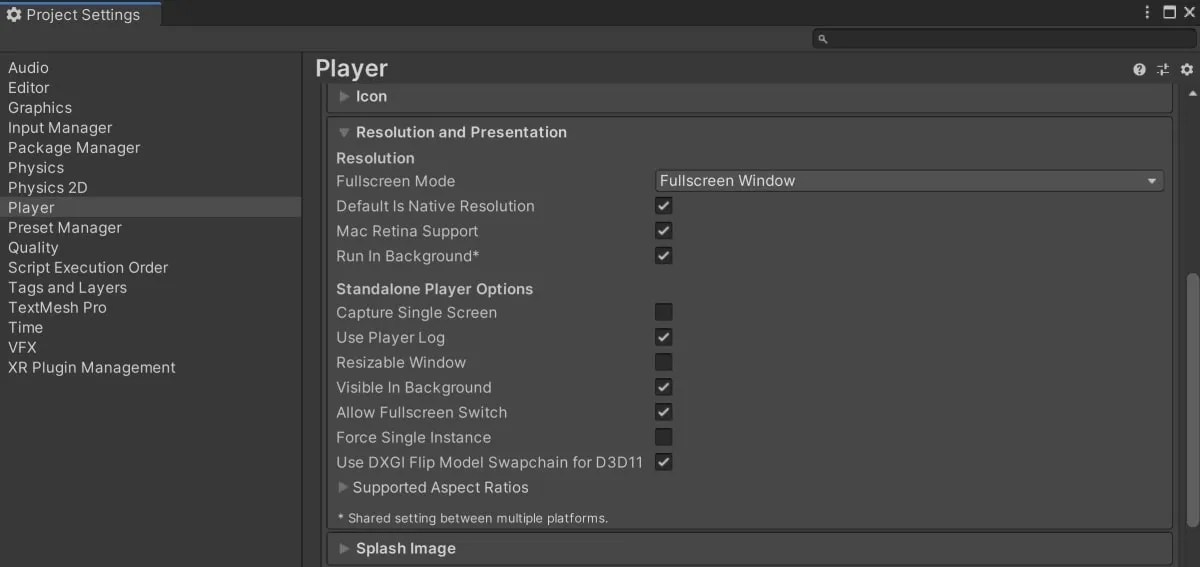Toggle Run In Background checkbox
This screenshot has height=567, width=1200.
[663, 256]
